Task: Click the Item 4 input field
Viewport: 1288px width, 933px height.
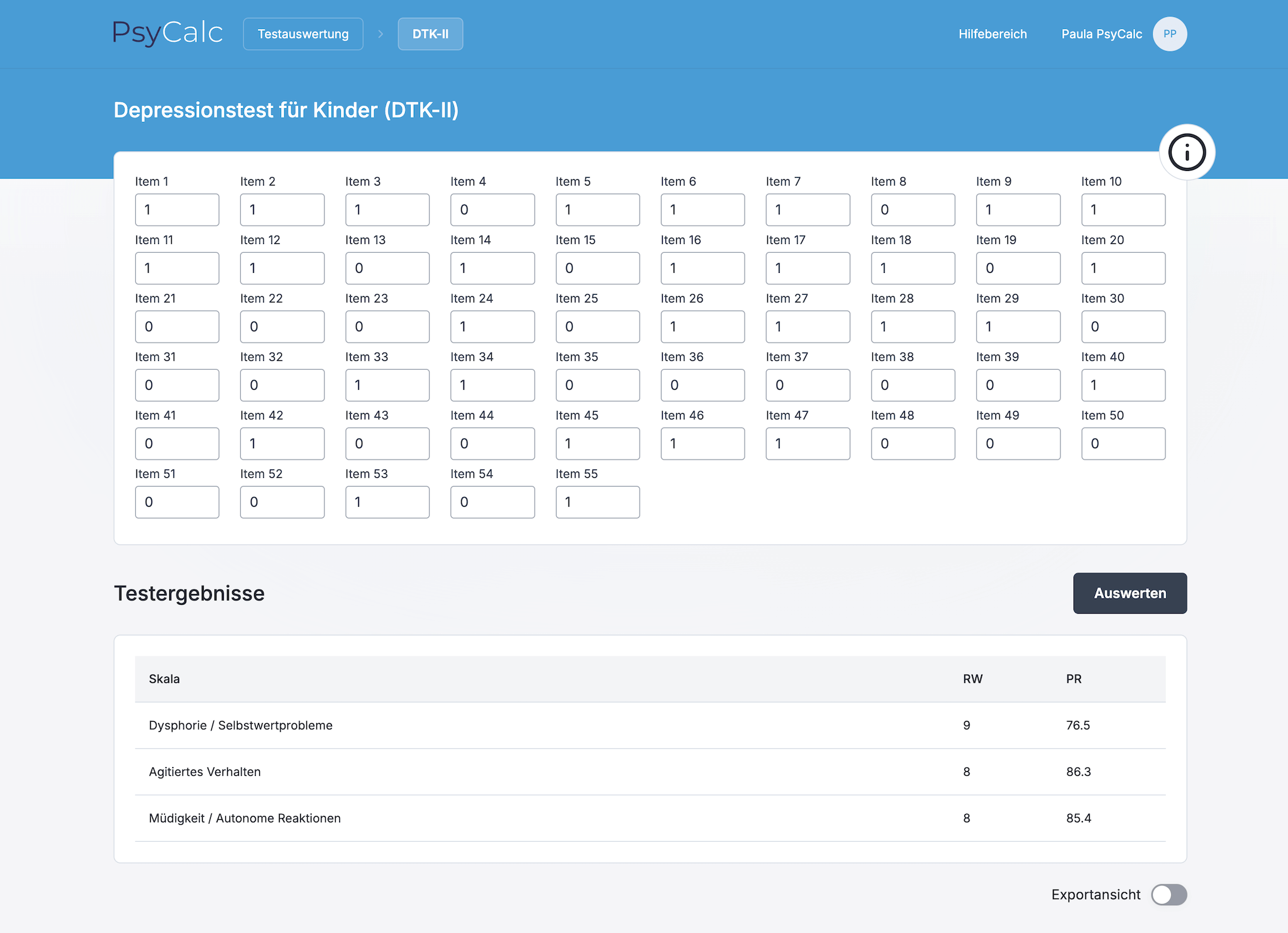Action: click(x=492, y=210)
